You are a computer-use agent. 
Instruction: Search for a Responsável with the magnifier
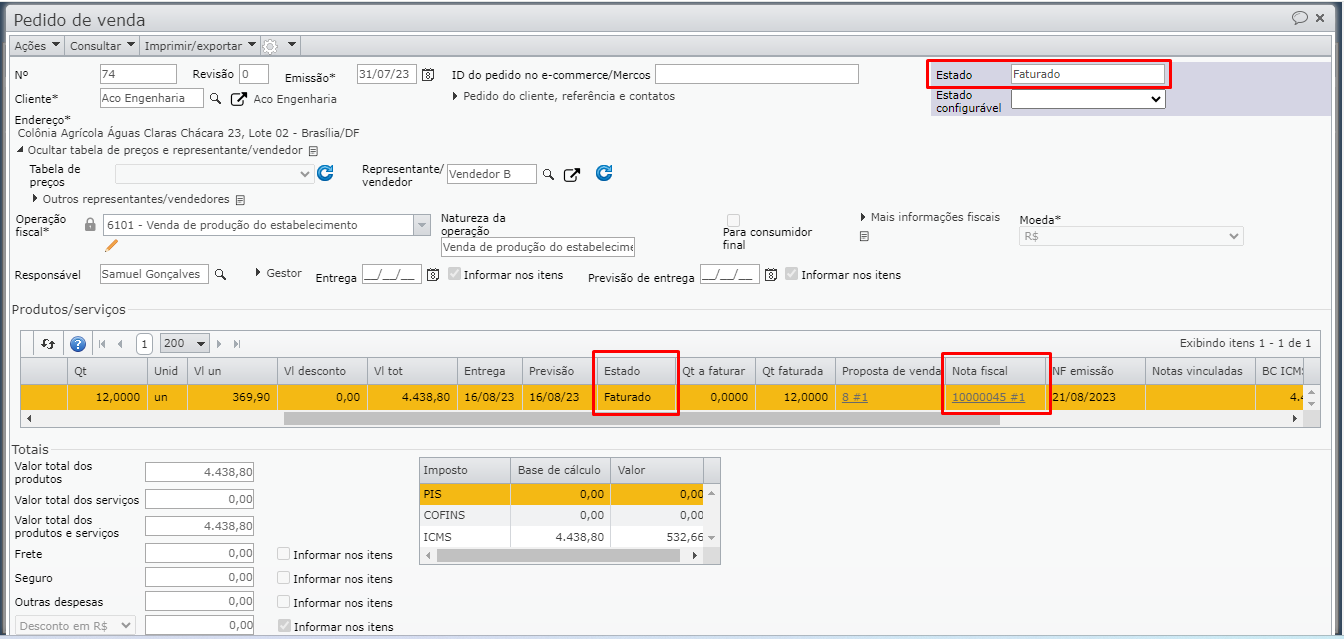(221, 274)
